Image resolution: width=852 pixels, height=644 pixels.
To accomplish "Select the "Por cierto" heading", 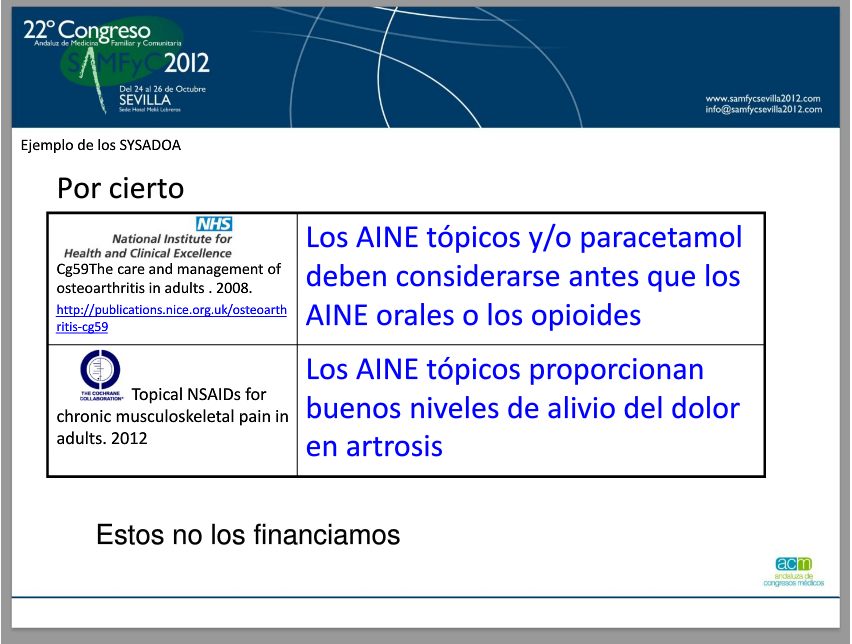I will pyautogui.click(x=120, y=188).
